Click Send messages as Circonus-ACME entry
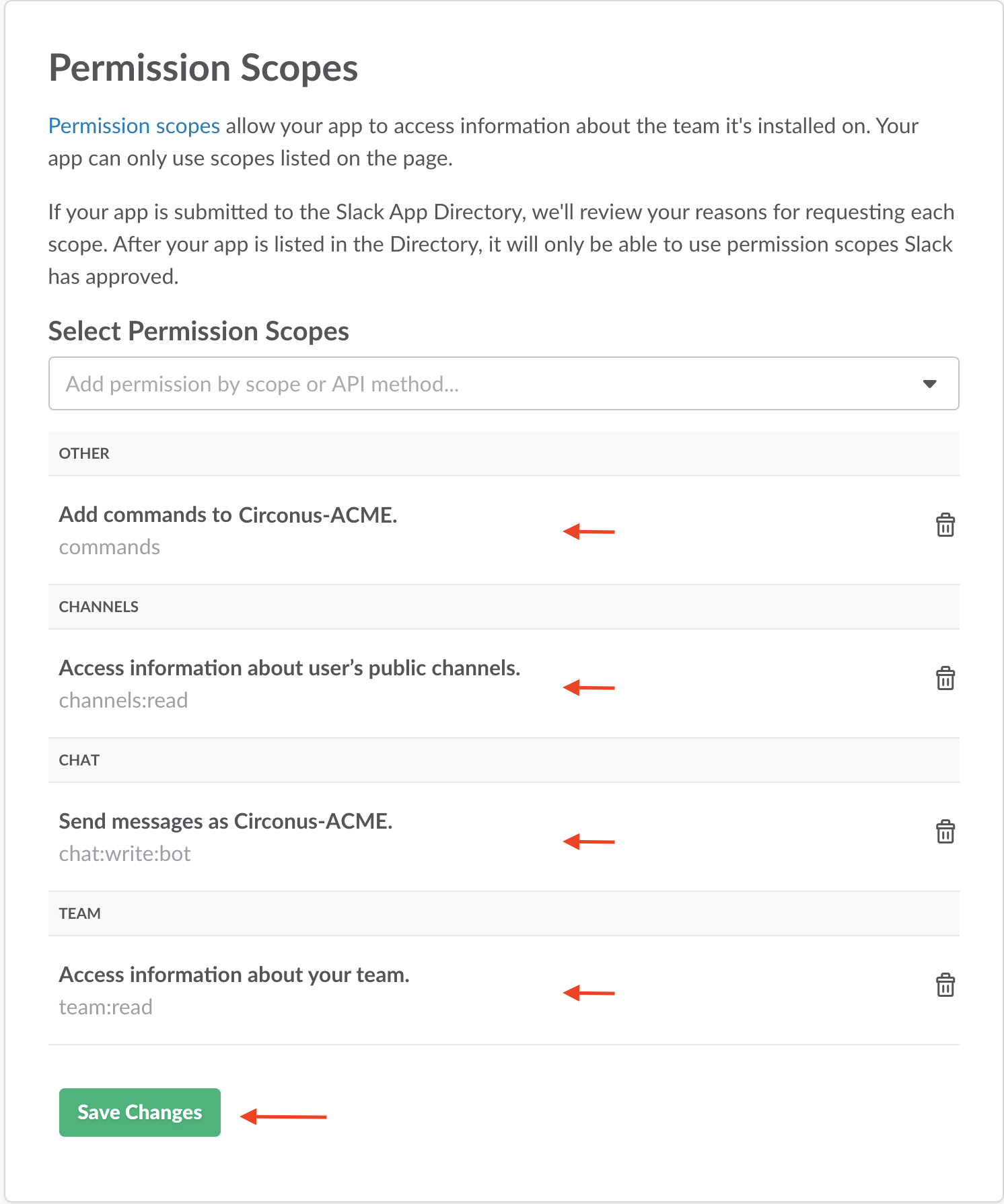 tap(225, 821)
